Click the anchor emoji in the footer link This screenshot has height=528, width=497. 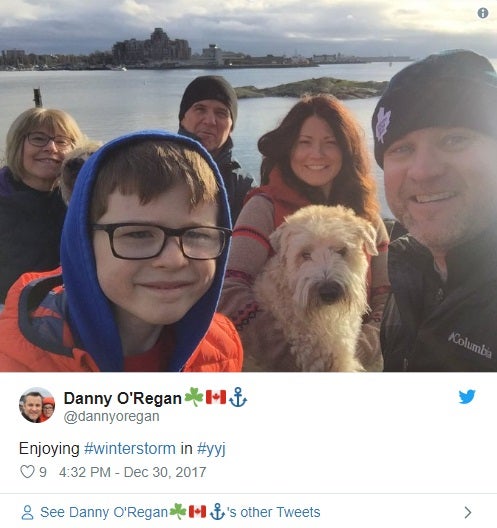(217, 512)
